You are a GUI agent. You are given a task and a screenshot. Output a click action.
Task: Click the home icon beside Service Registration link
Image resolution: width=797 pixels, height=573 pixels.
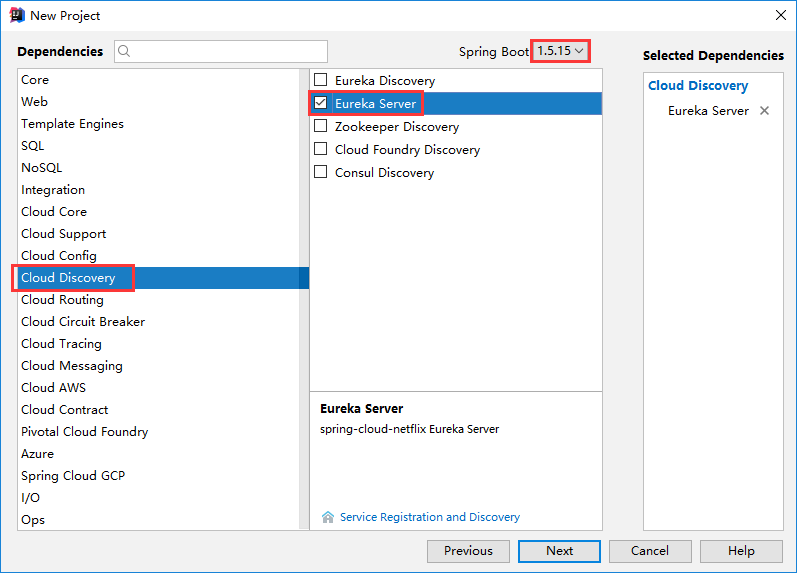[328, 517]
